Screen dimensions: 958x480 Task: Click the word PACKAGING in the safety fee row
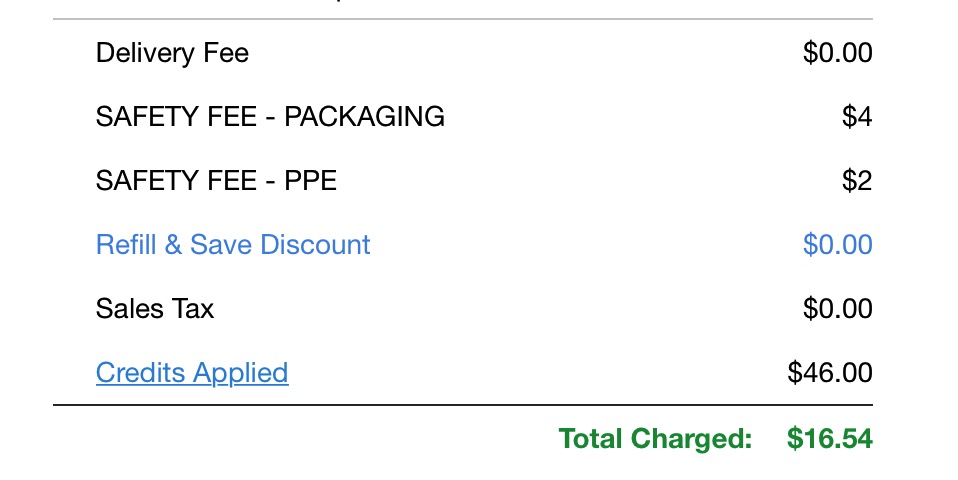[364, 117]
